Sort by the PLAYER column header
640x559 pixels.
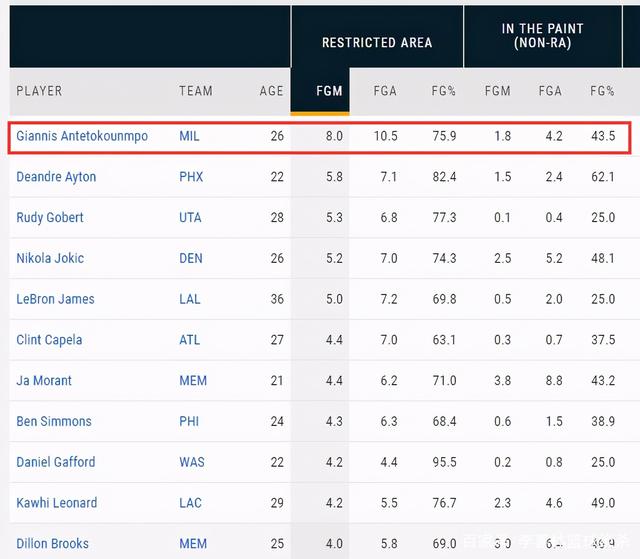pyautogui.click(x=39, y=91)
